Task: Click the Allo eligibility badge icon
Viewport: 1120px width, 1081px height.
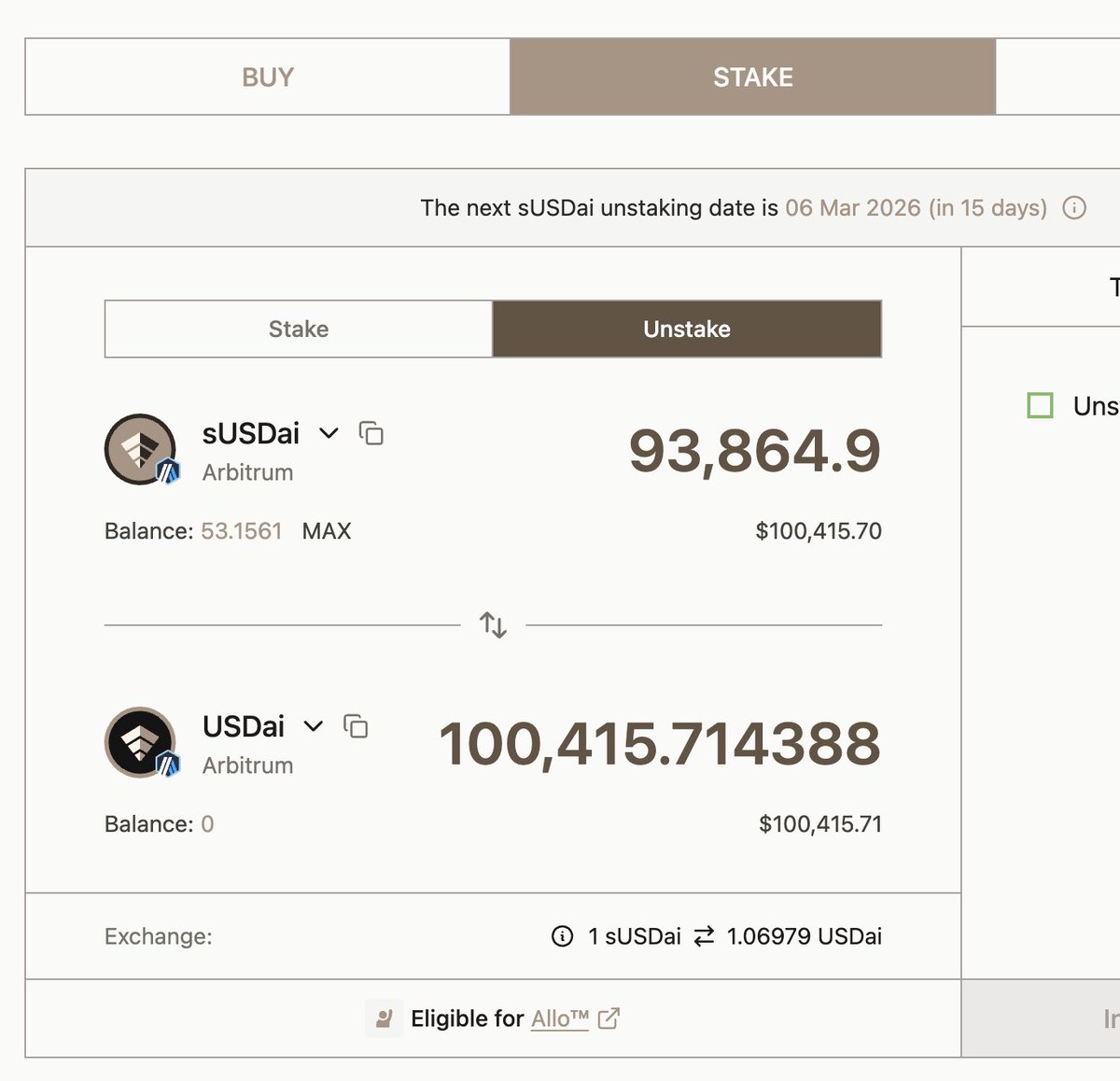Action: pyautogui.click(x=384, y=1018)
